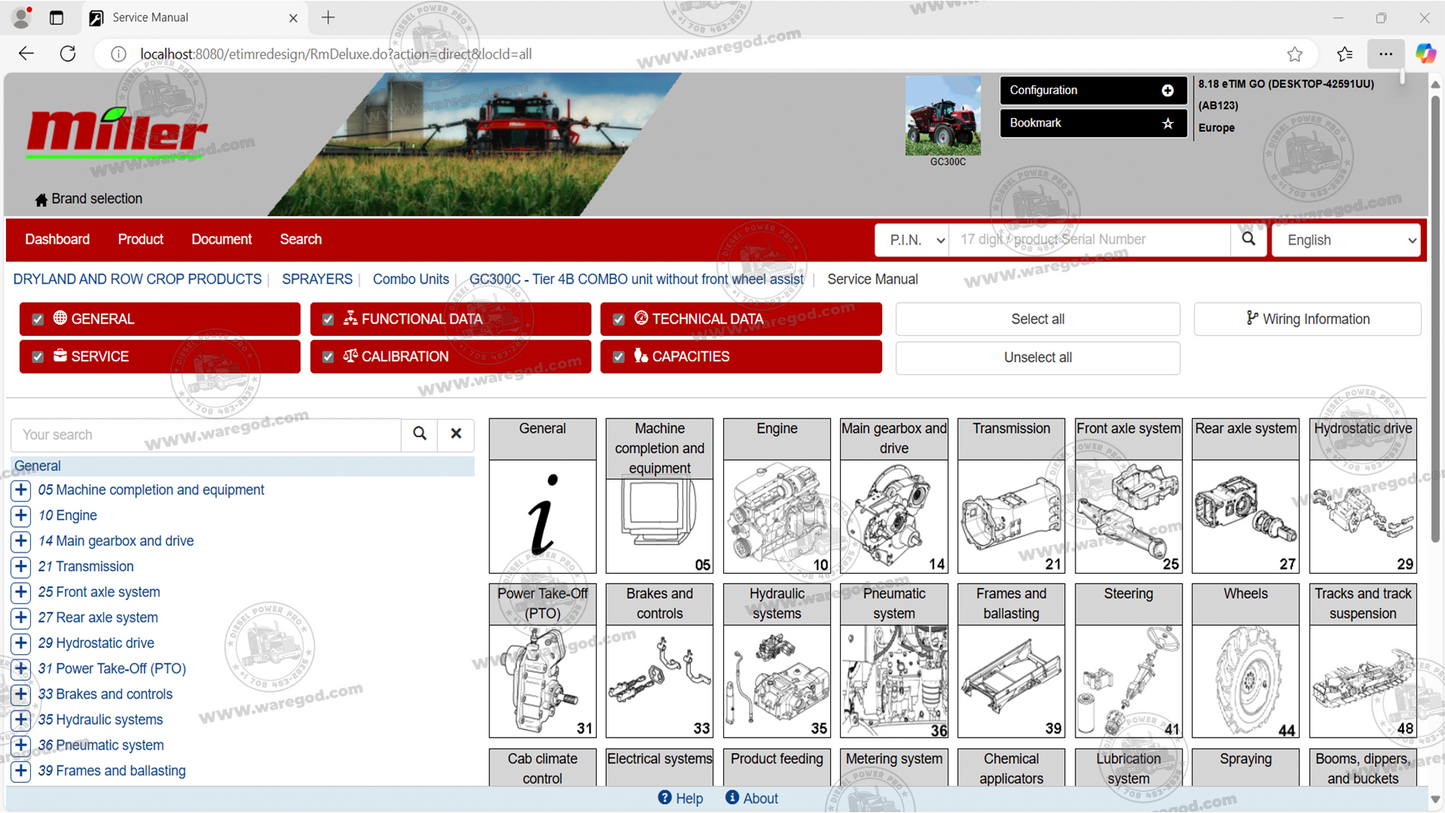1445x813 pixels.
Task: Open Brakes and controls tile 33
Action: tap(659, 661)
